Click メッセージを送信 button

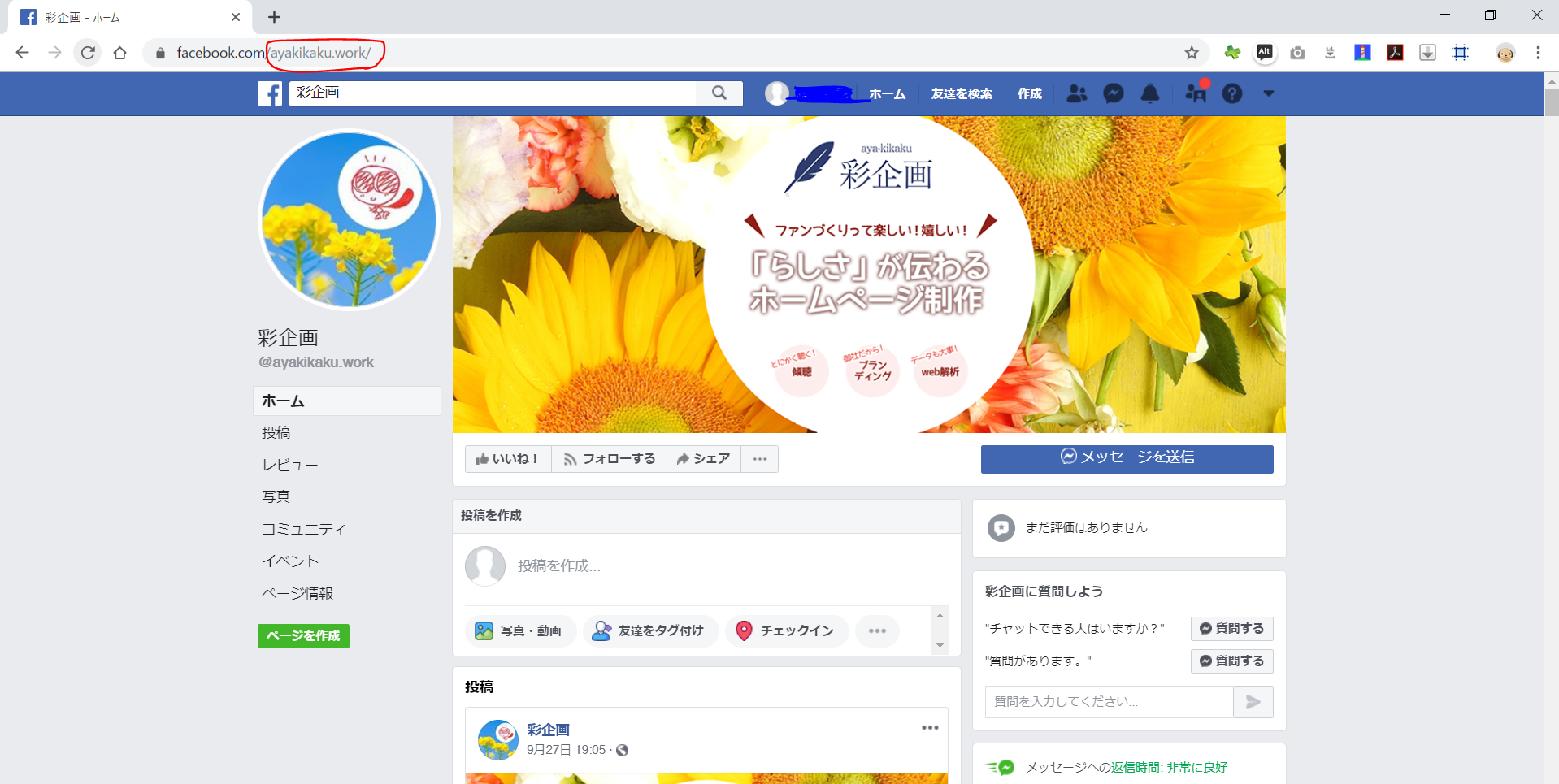1127,458
